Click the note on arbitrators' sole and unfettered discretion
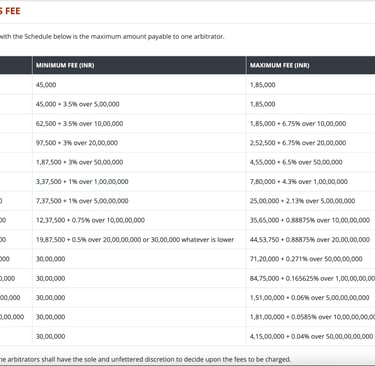 145,359
